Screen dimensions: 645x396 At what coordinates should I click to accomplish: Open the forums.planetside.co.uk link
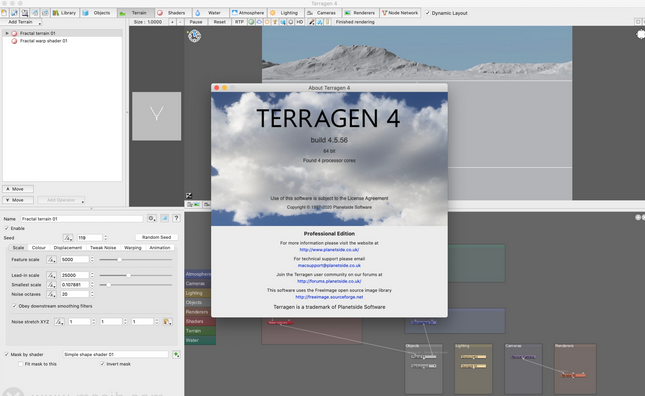click(329, 281)
